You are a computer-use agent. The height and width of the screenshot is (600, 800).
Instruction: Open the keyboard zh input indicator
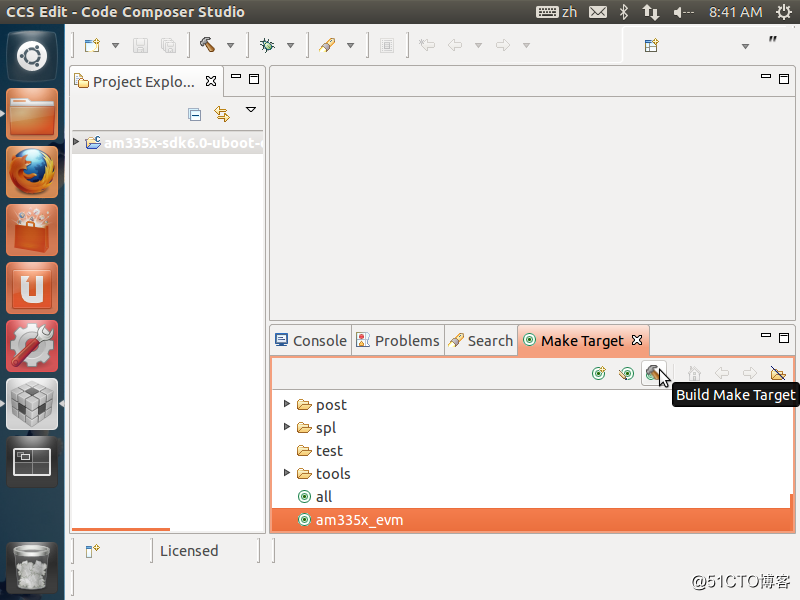pyautogui.click(x=557, y=12)
